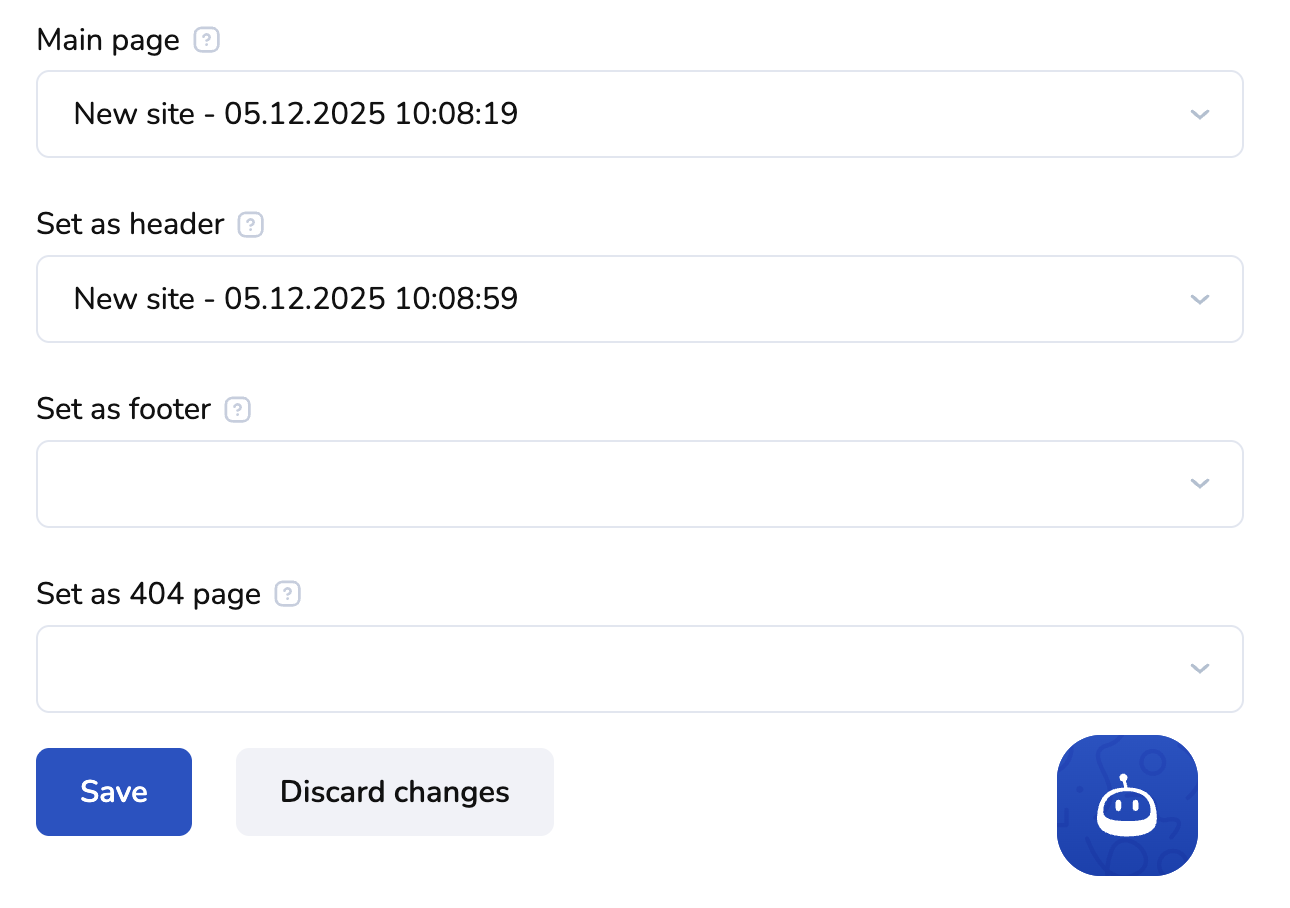
Task: Select the 'New site - 05.12.2025 10:08:59' value
Action: pos(296,299)
